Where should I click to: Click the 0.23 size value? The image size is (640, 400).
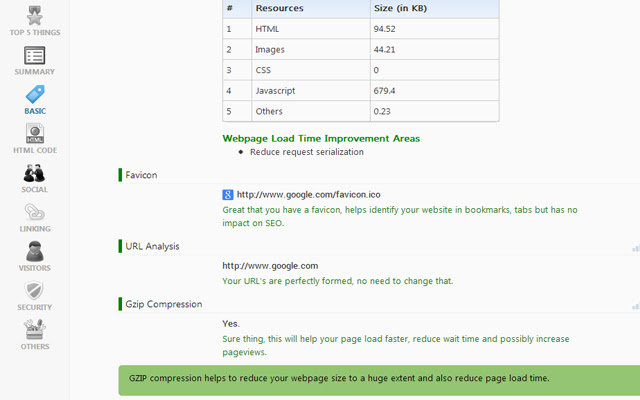[382, 111]
